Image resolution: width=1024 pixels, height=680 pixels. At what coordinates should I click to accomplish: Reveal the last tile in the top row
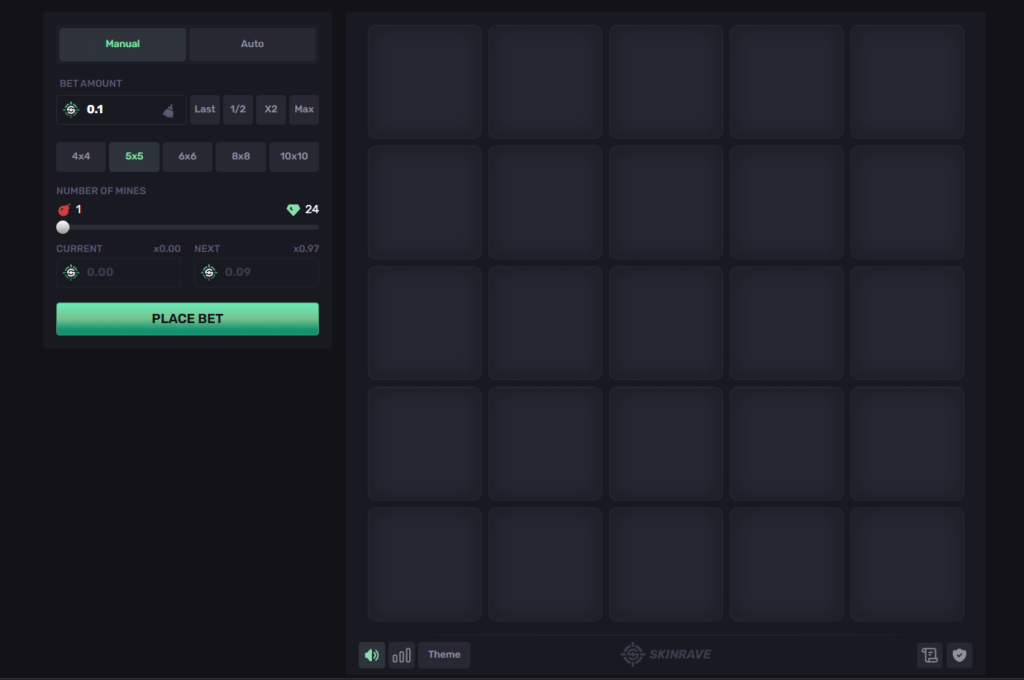[x=907, y=82]
